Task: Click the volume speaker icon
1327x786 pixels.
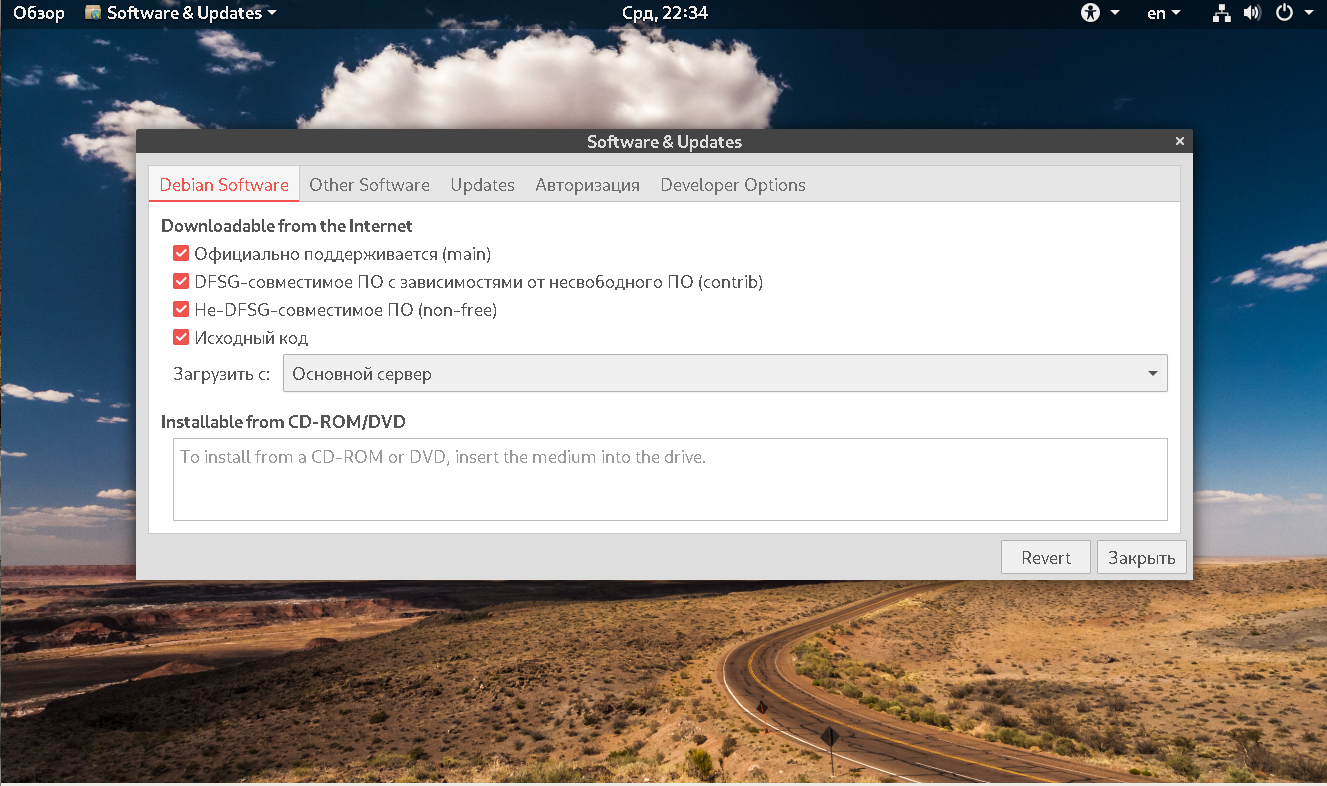Action: (1252, 13)
